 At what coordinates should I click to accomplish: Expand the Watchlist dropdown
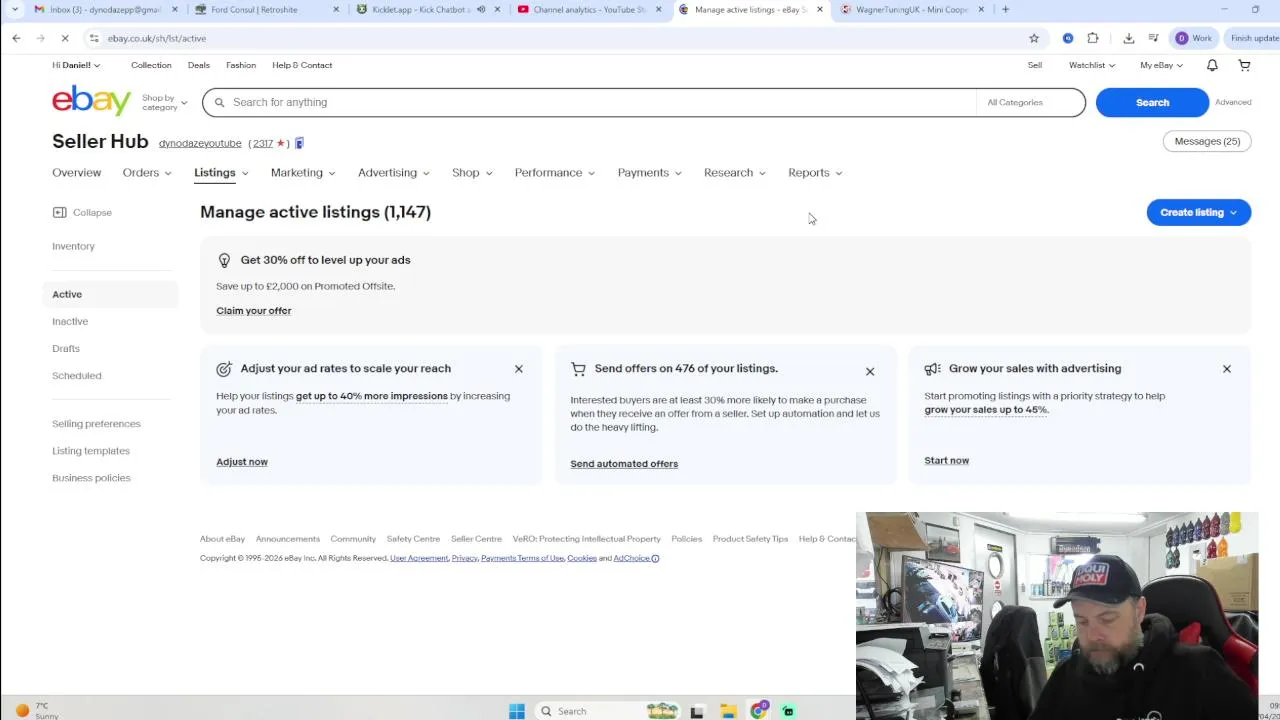click(1092, 65)
